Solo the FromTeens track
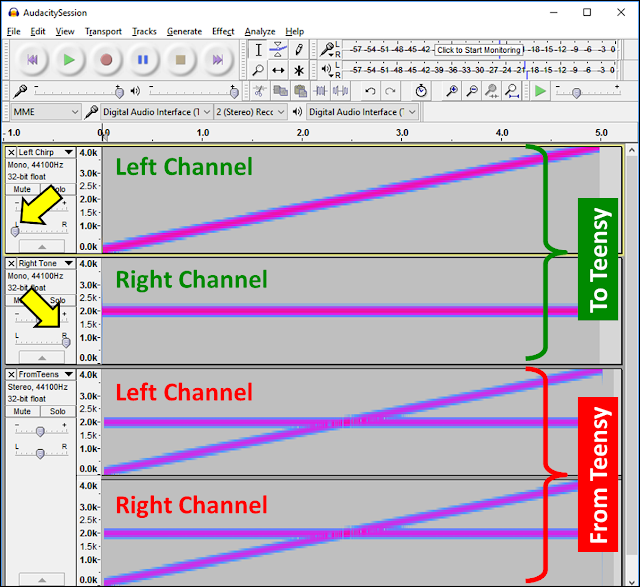The width and height of the screenshot is (640, 587). (58, 411)
